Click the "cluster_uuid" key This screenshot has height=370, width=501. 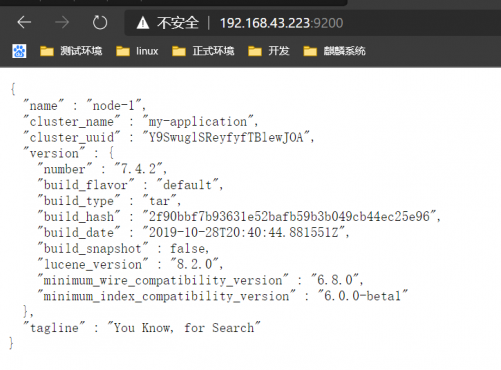point(72,137)
